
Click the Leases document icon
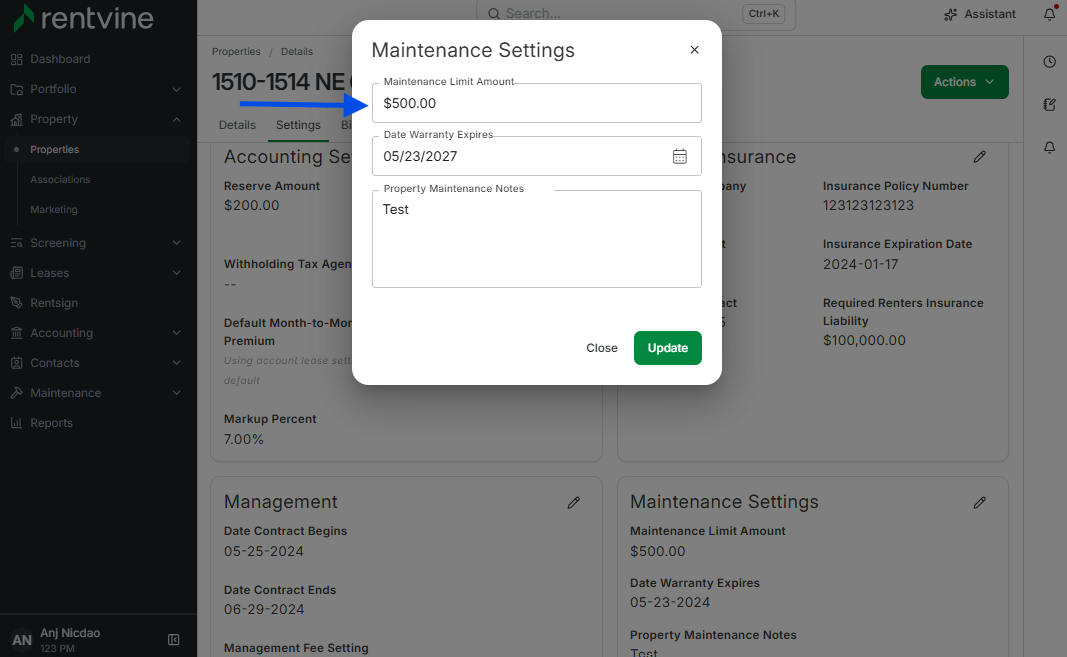16,273
